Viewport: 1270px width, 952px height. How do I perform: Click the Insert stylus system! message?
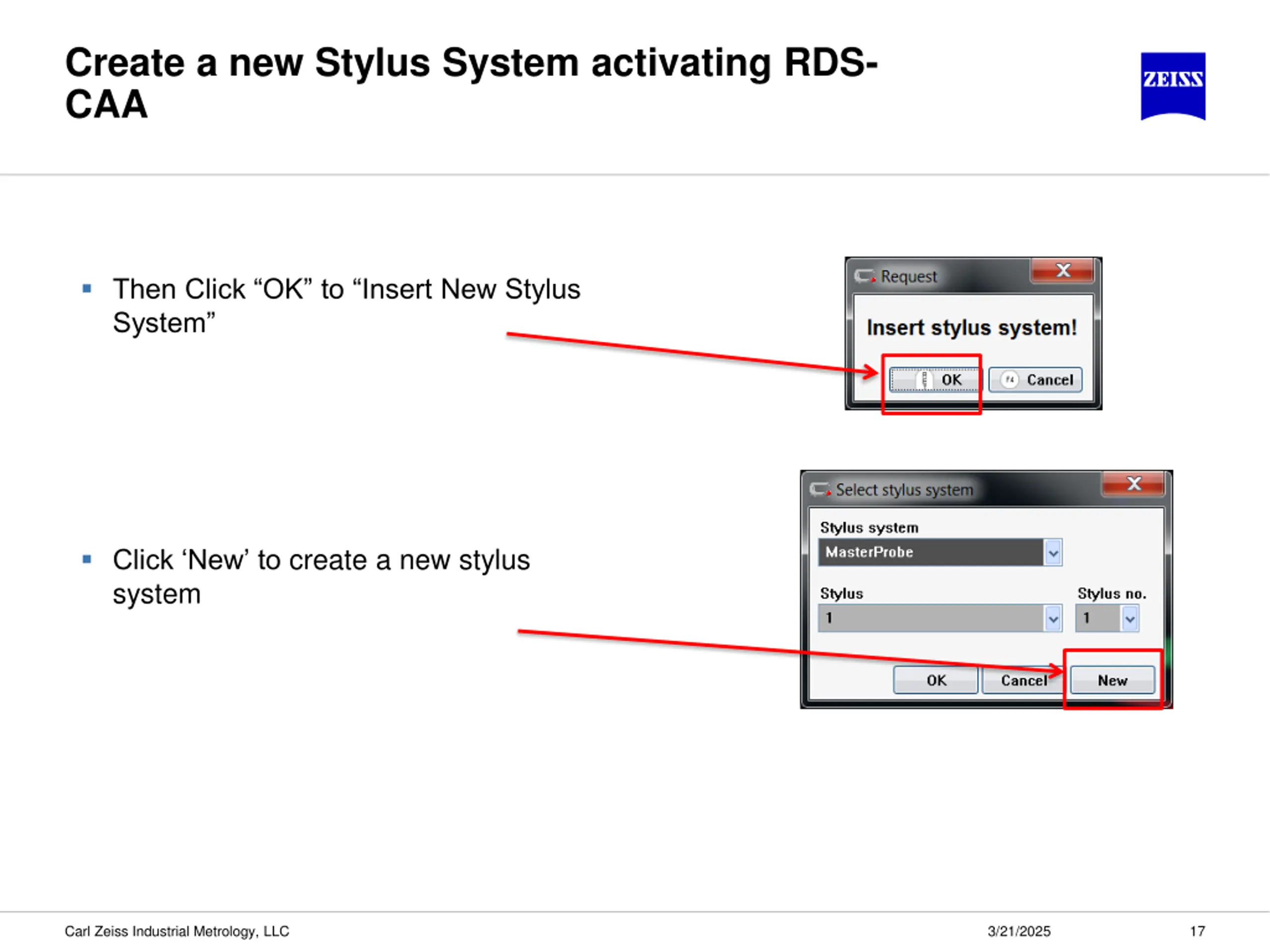(x=971, y=328)
